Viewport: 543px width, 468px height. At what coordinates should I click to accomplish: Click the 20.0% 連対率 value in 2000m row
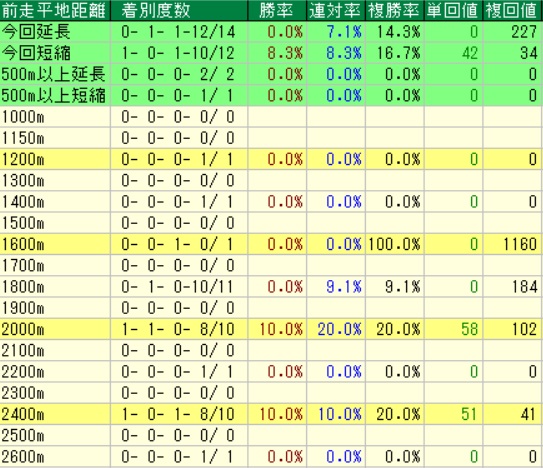(x=340, y=329)
